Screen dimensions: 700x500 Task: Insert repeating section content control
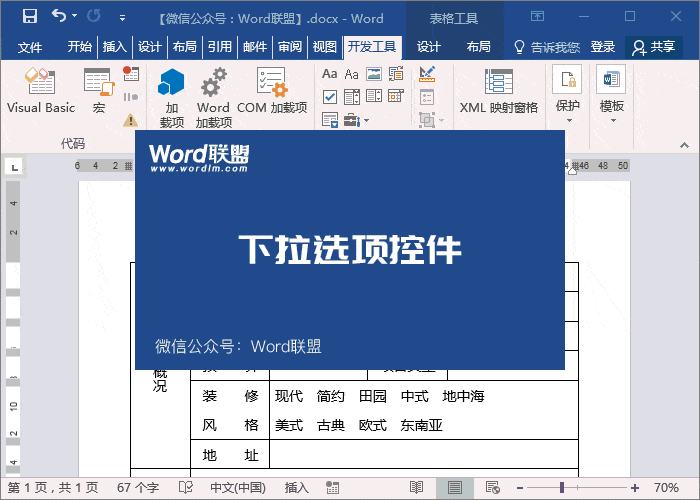click(330, 120)
